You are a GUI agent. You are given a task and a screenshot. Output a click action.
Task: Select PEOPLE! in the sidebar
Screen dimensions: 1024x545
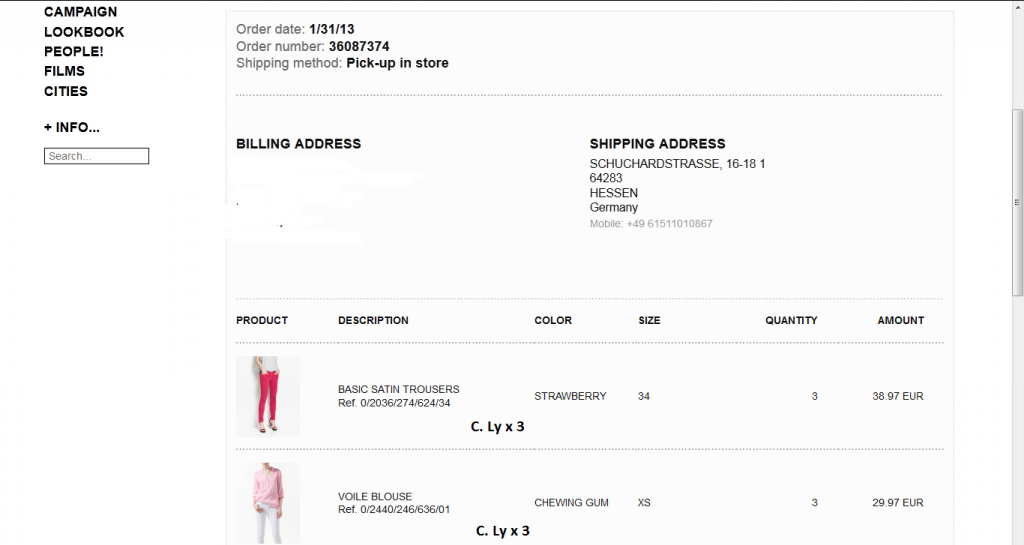pyautogui.click(x=73, y=51)
